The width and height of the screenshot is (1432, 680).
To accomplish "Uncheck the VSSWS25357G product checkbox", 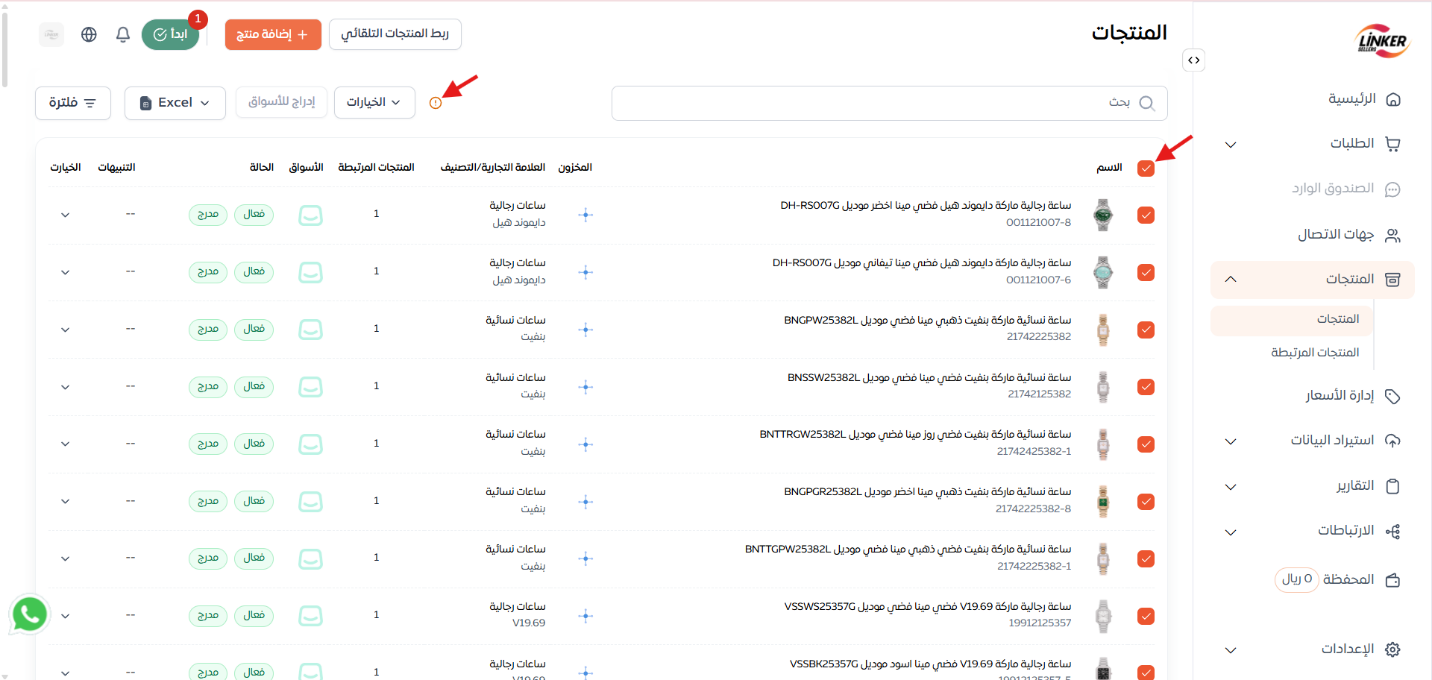I will click(1146, 616).
